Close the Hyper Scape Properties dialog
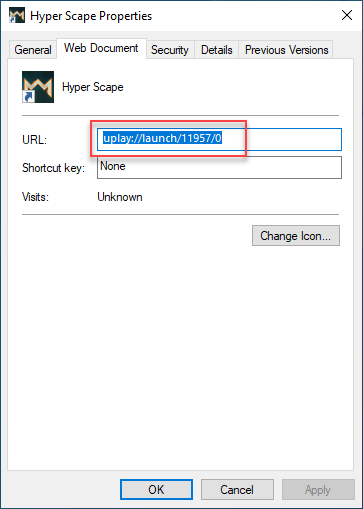363x509 pixels. [x=347, y=15]
